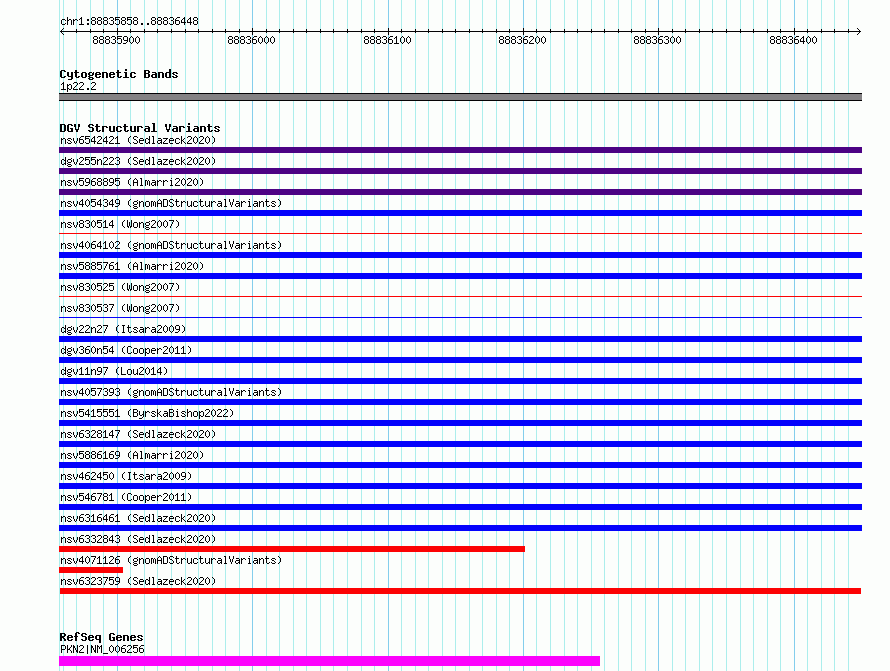Select the nsv830525 (Wong2007) label
This screenshot has width=890, height=671.
(x=120, y=287)
